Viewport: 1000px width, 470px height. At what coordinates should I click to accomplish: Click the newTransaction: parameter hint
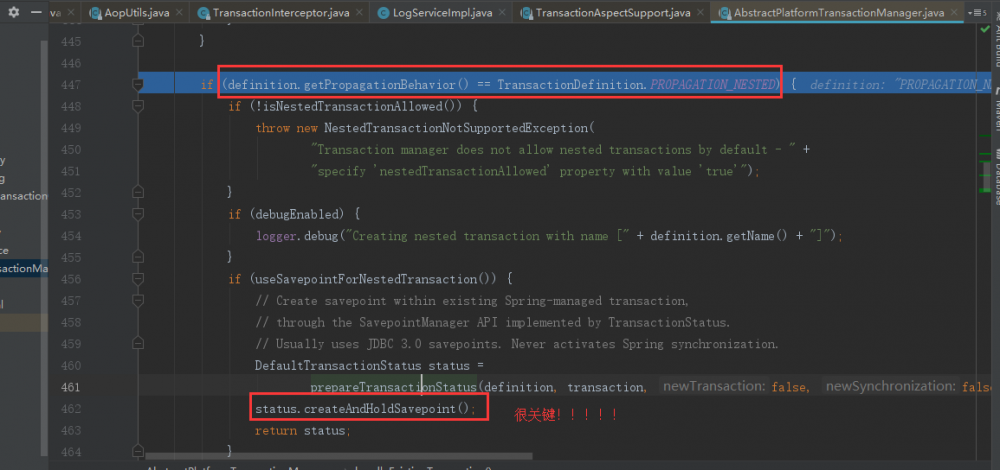tap(713, 386)
